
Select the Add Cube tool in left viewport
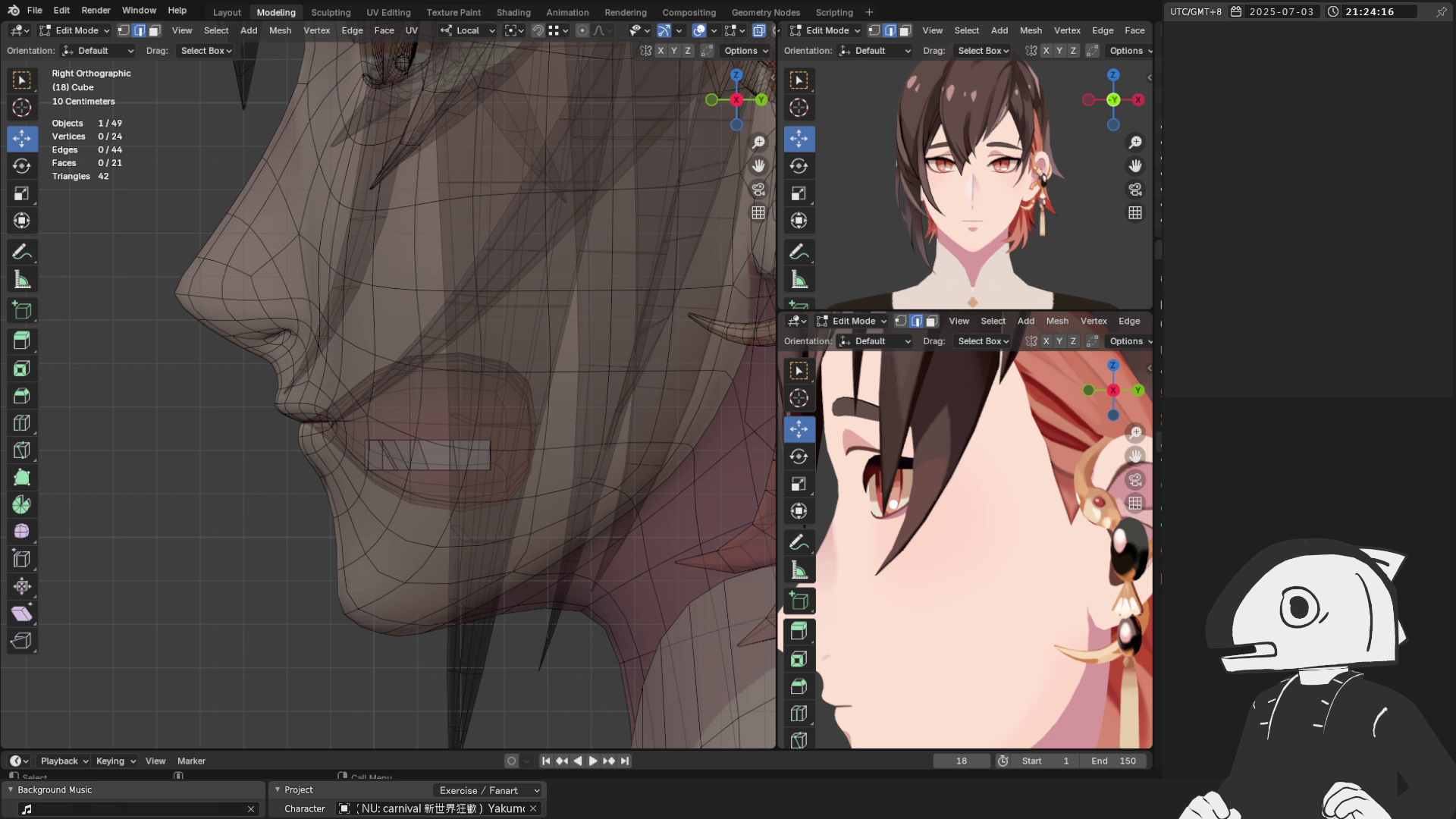(x=22, y=310)
